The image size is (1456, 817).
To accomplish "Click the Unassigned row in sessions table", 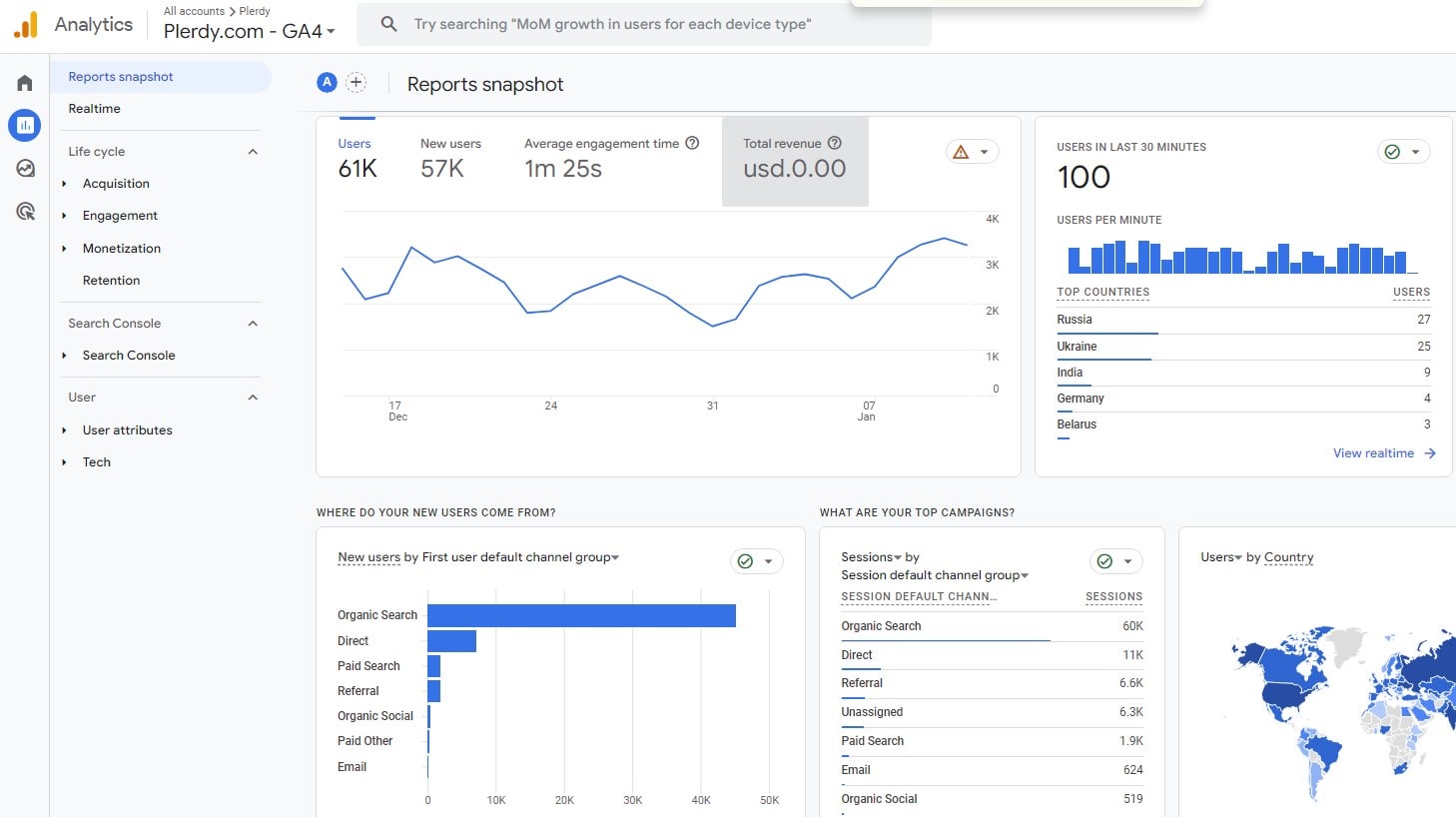I will point(992,713).
